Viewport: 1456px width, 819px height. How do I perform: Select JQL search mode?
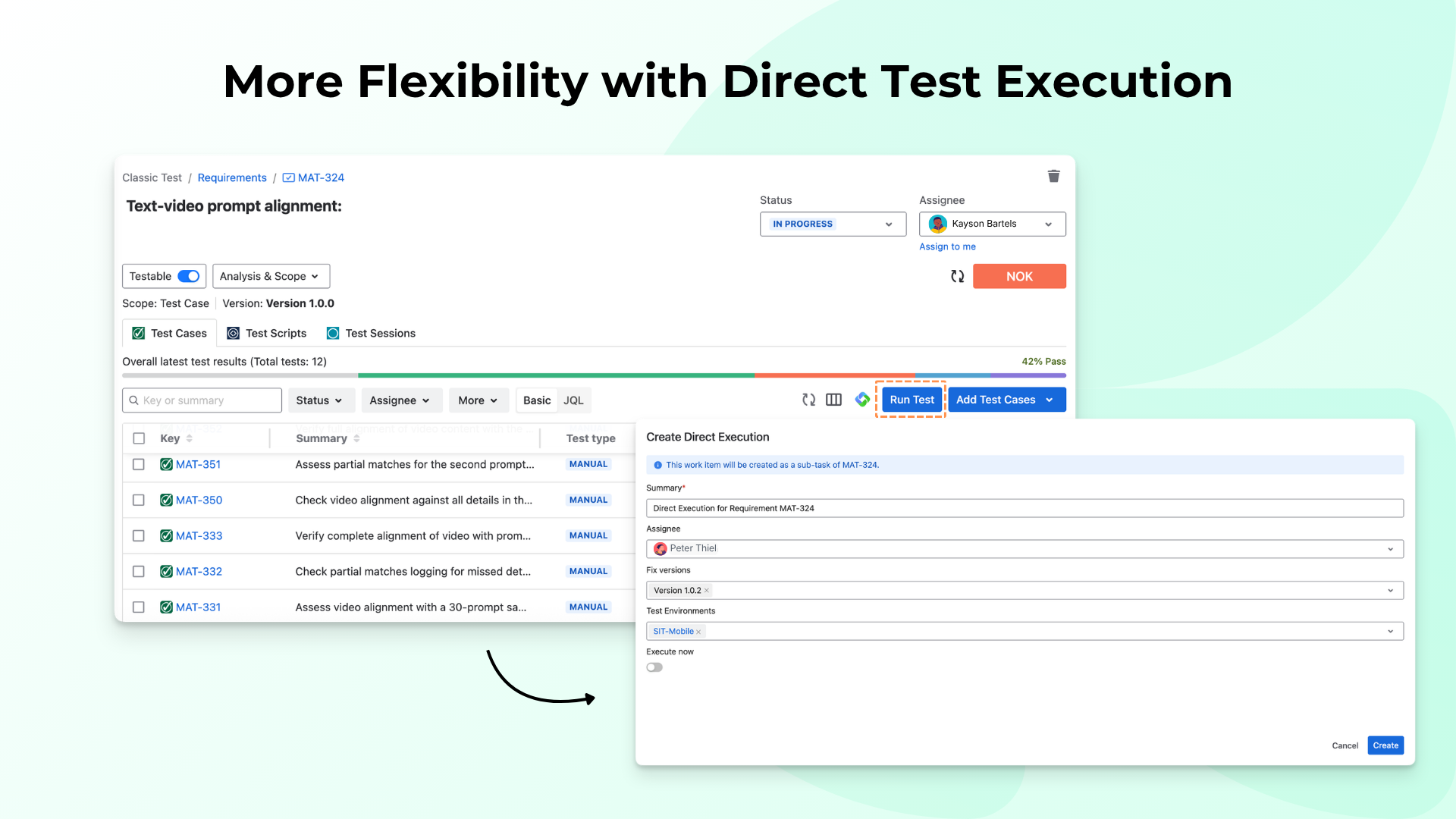point(573,400)
